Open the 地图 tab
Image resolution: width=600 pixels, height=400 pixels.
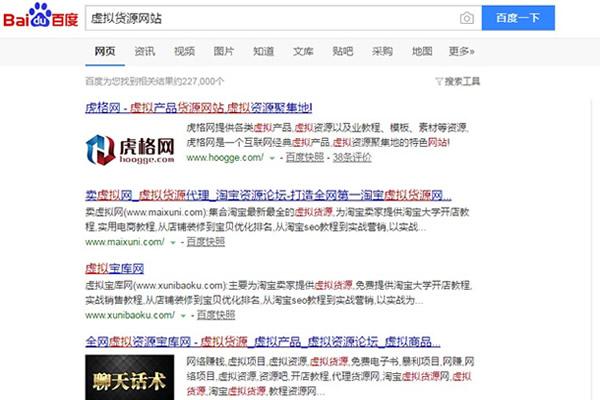(x=422, y=51)
